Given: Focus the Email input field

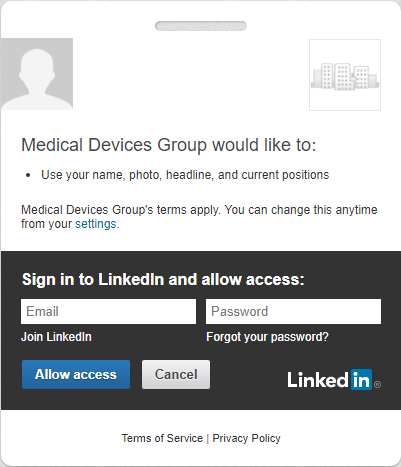Looking at the screenshot, I should tap(108, 311).
